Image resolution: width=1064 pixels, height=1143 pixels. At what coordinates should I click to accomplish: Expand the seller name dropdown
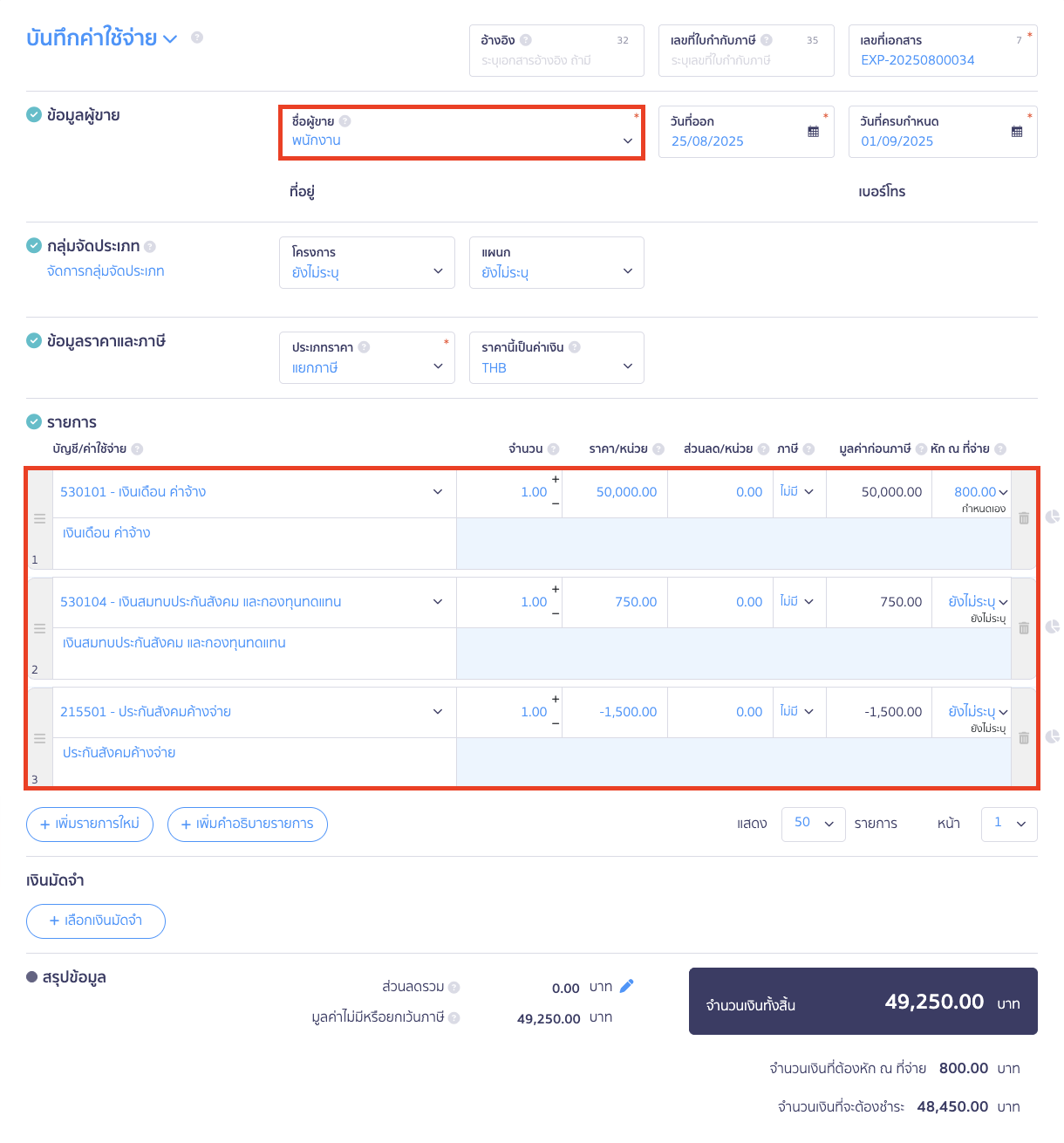(x=627, y=141)
